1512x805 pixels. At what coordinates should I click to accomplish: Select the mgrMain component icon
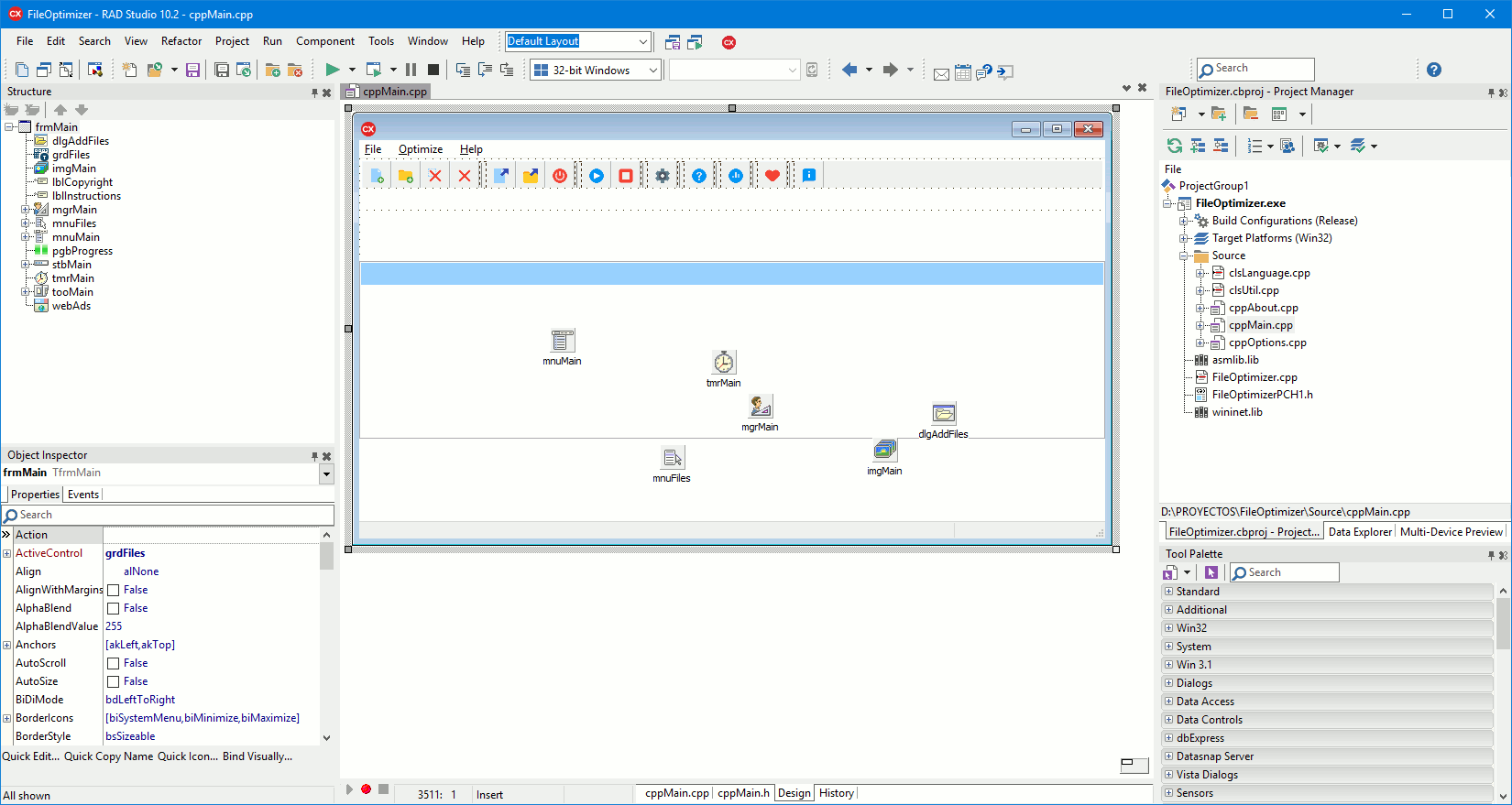point(761,406)
